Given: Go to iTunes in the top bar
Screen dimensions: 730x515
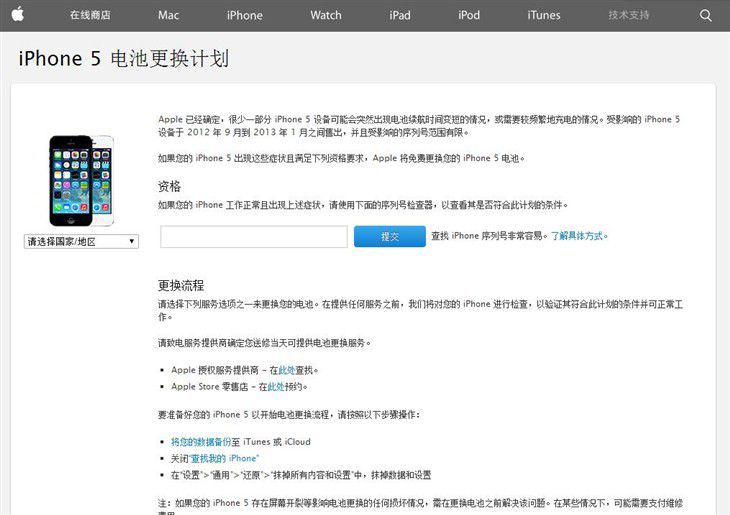Looking at the screenshot, I should point(544,15).
